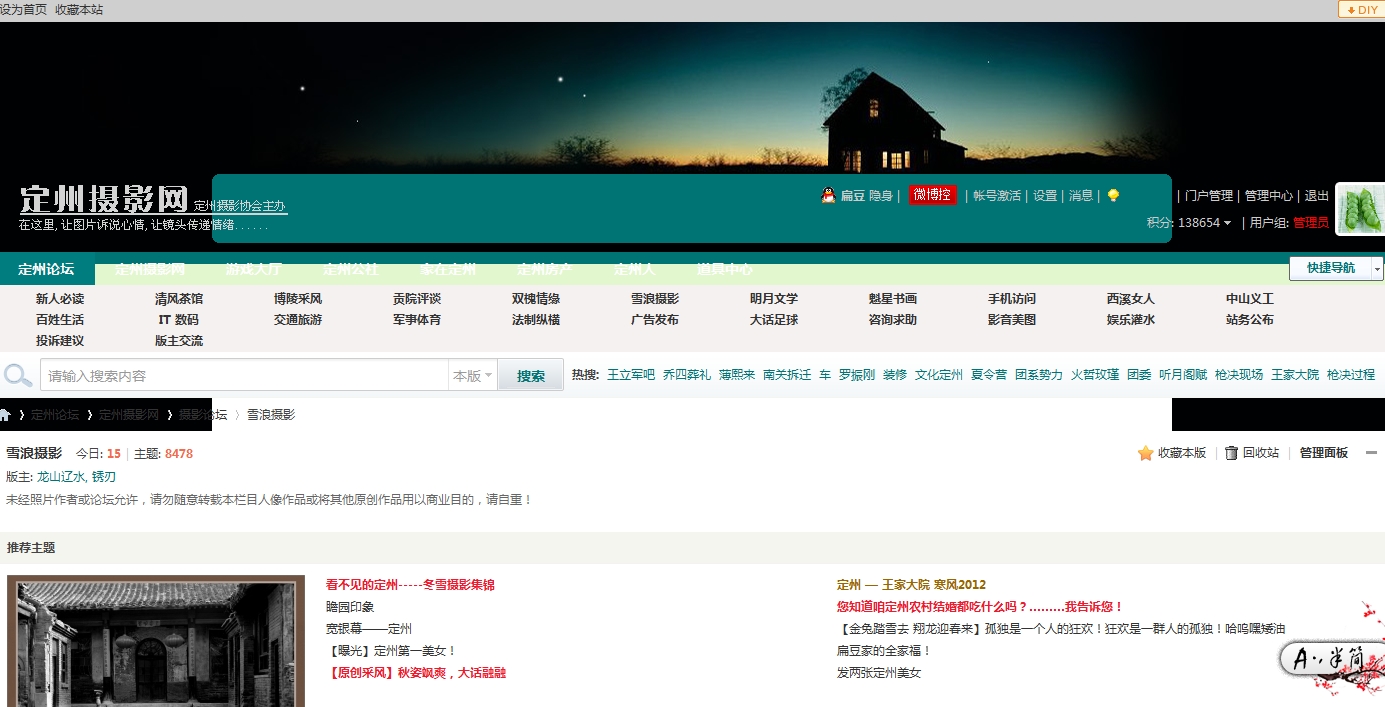Open 管理面板 link

pos(1324,453)
